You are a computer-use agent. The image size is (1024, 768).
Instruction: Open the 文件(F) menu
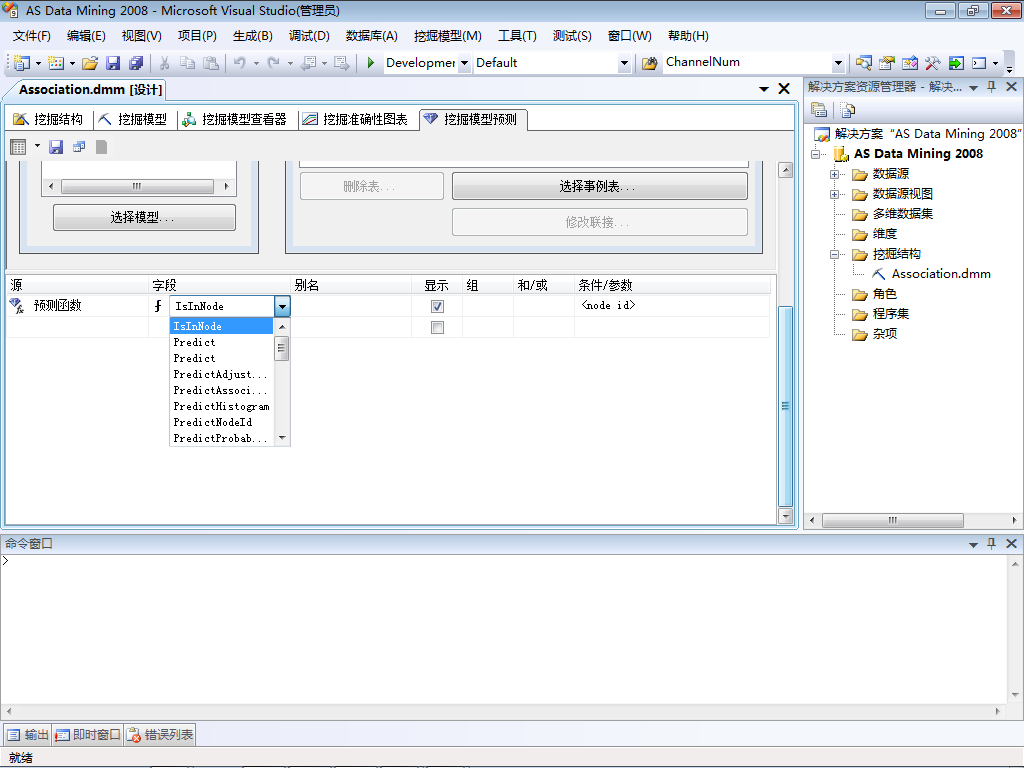(x=31, y=36)
